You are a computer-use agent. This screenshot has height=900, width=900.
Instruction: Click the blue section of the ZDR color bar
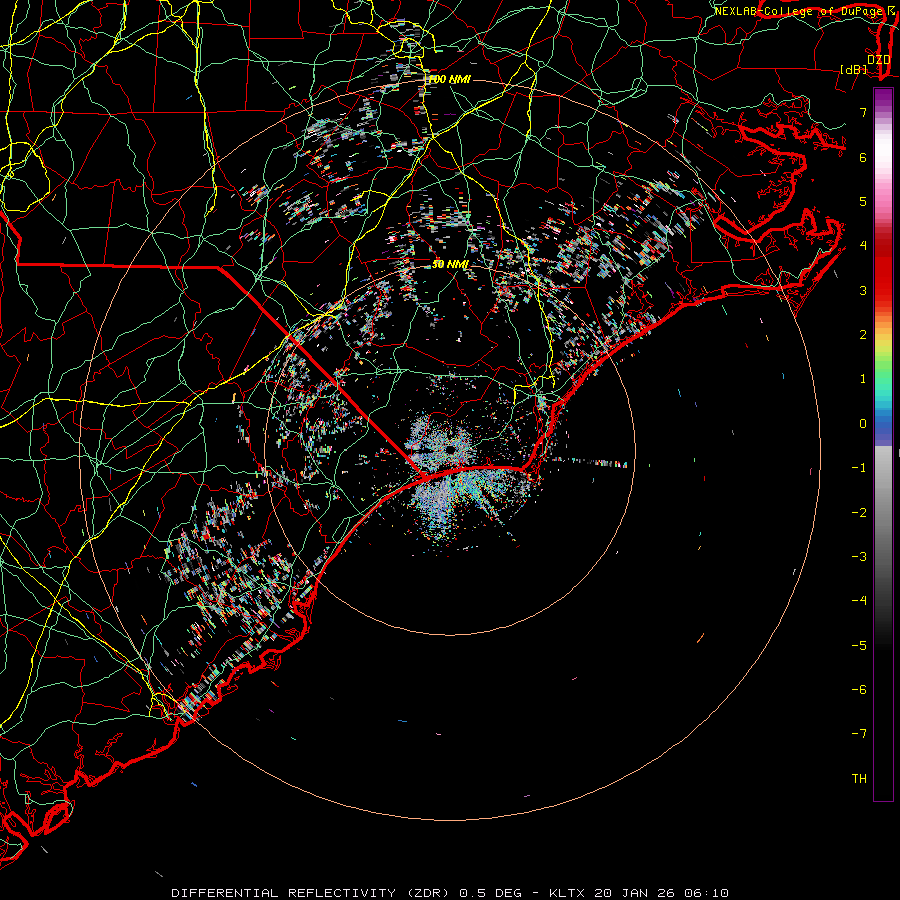883,428
